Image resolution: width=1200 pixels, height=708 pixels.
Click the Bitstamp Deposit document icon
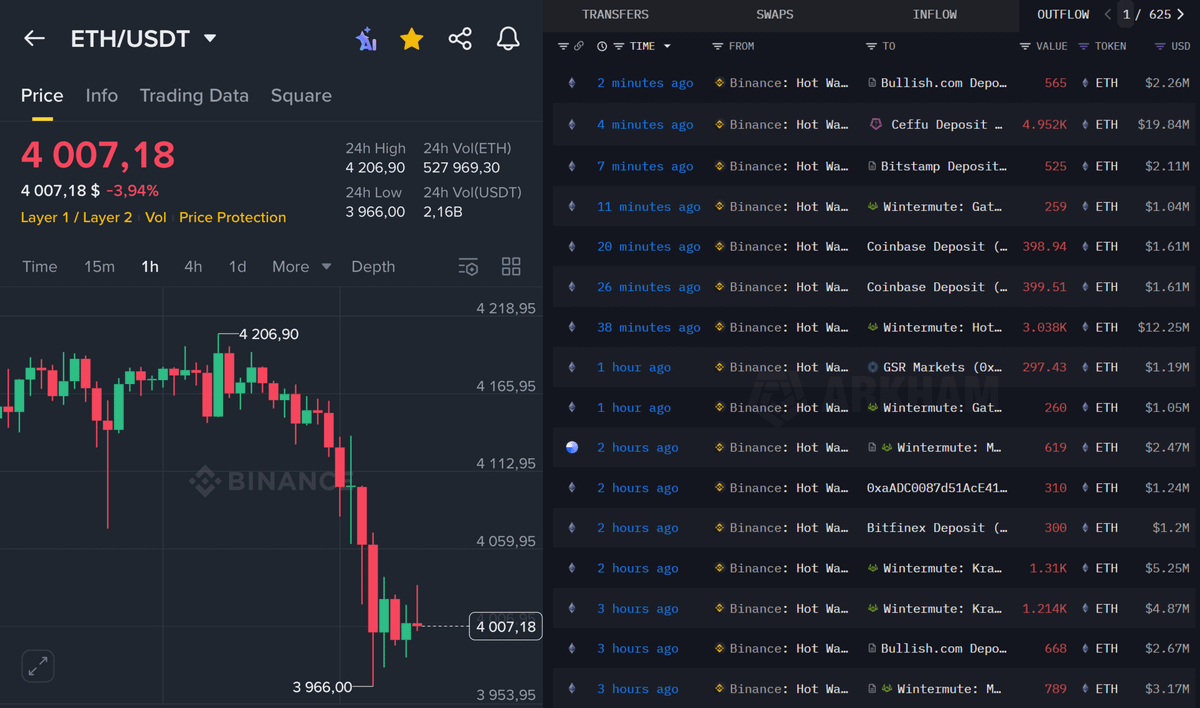(x=873, y=166)
